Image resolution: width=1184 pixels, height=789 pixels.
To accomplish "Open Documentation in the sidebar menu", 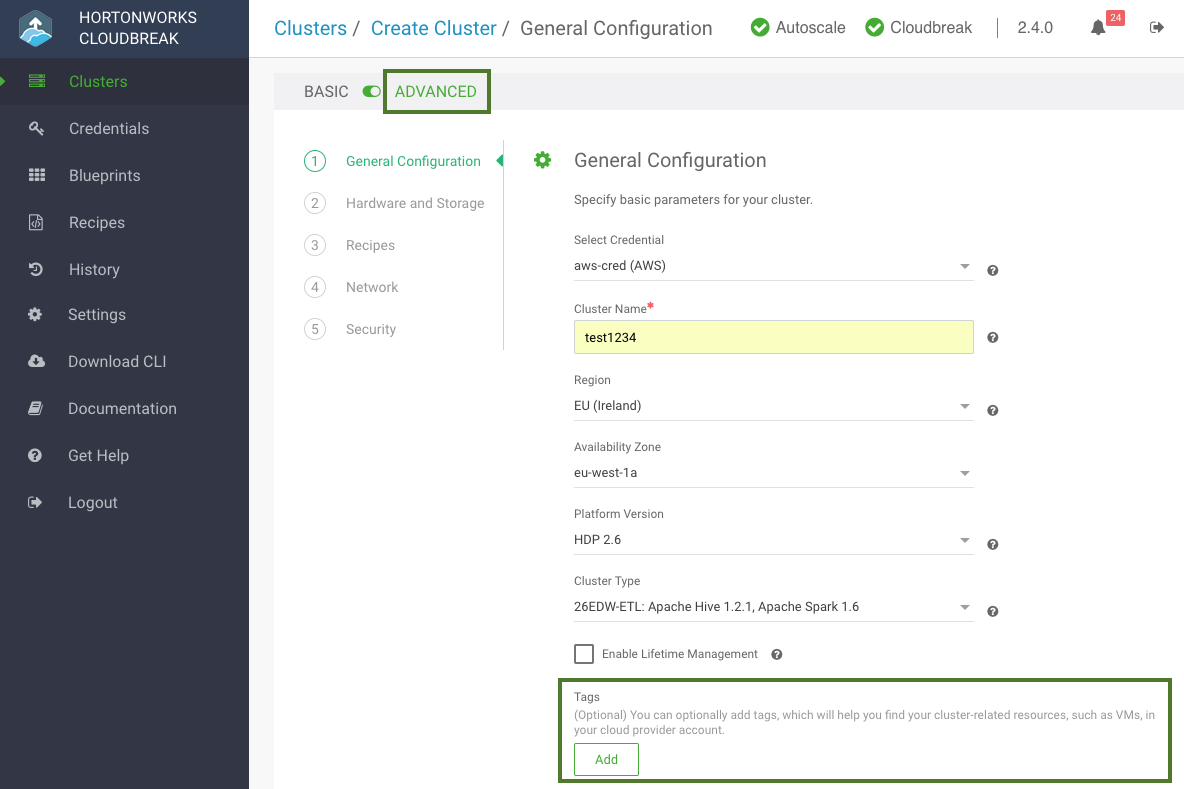I will click(x=124, y=408).
